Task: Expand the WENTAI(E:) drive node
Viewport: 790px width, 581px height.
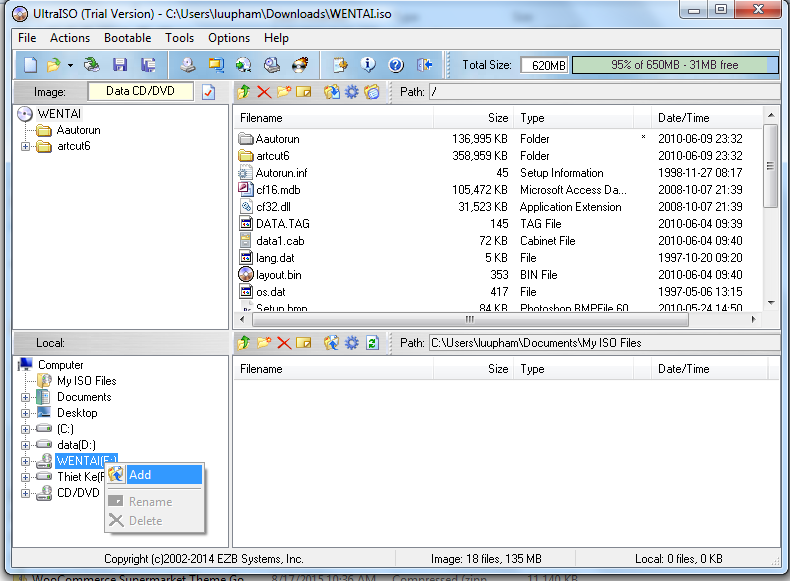Action: pos(25,462)
